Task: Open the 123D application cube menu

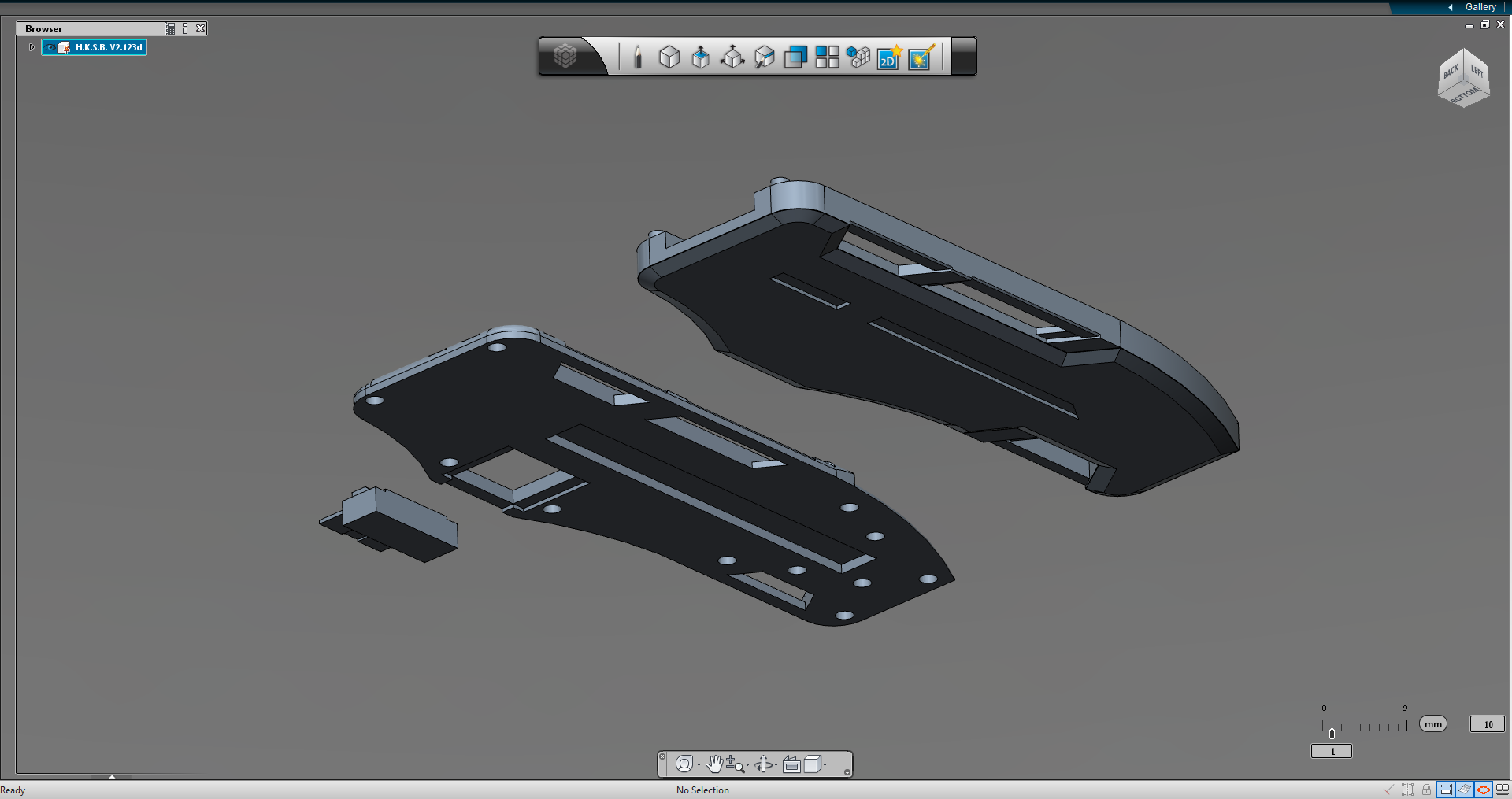Action: click(x=565, y=56)
